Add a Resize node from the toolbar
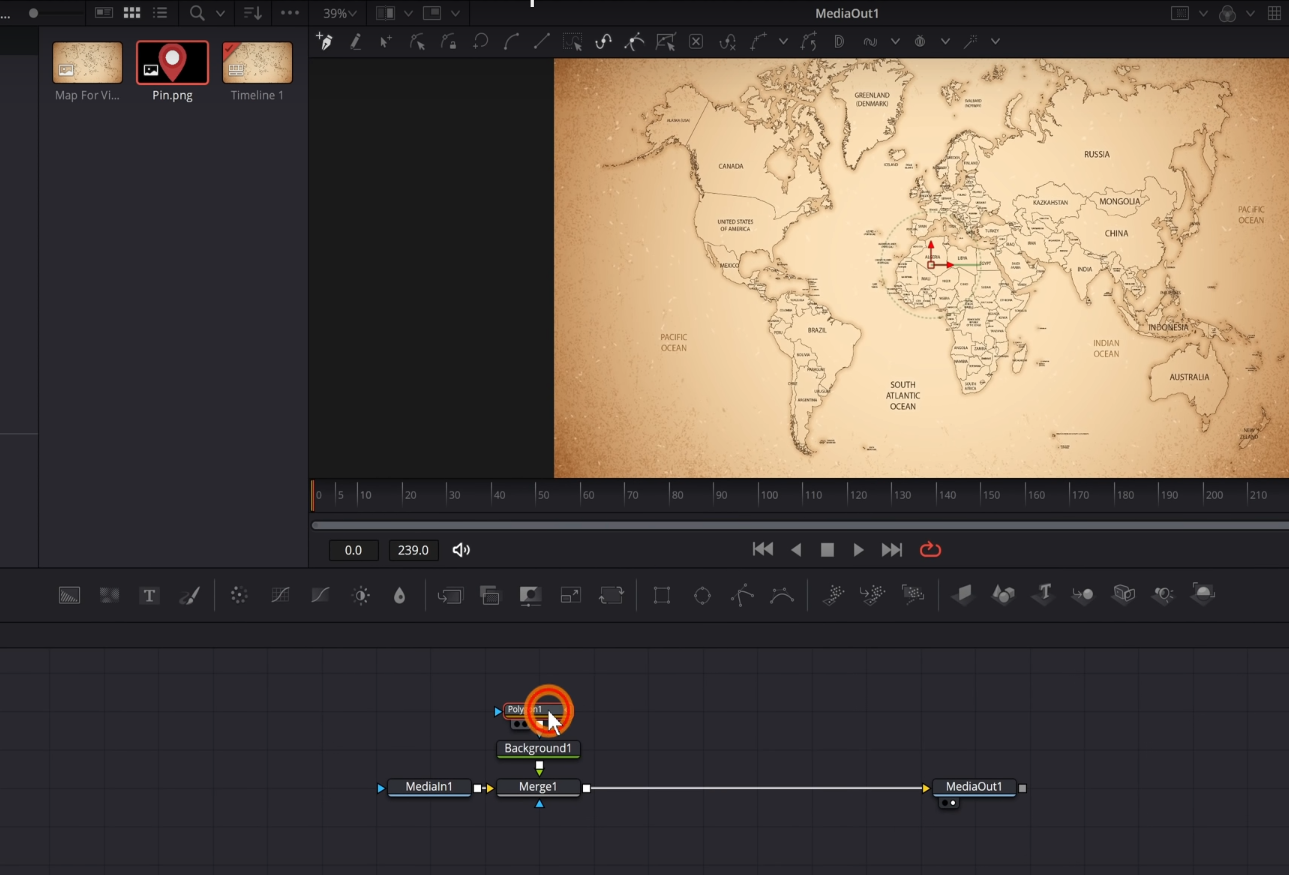This screenshot has width=1289, height=875. (570, 595)
